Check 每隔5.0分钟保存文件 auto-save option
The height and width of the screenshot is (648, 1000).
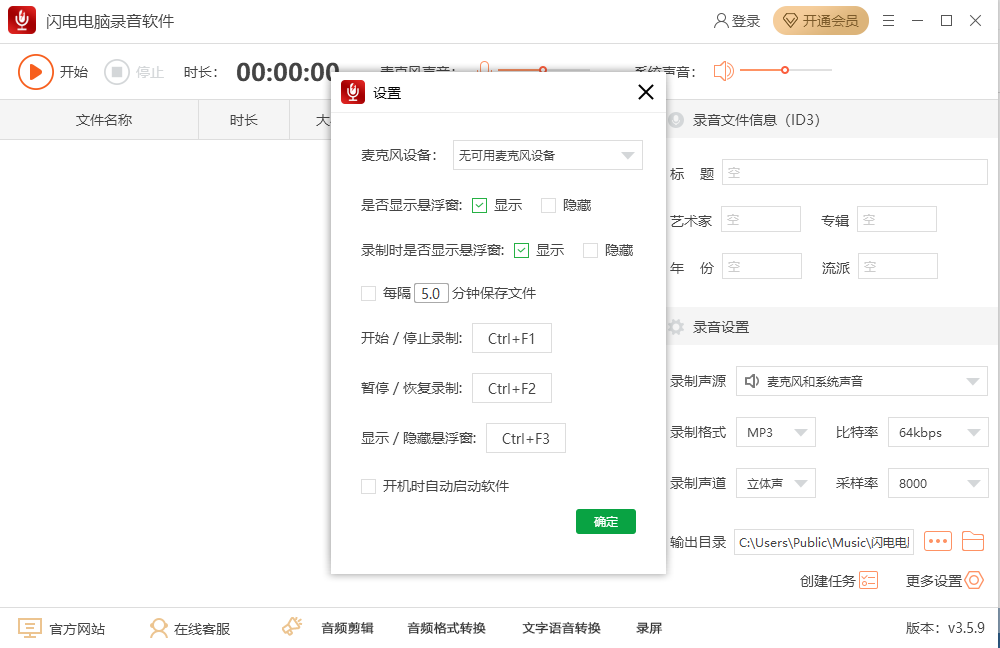(369, 293)
